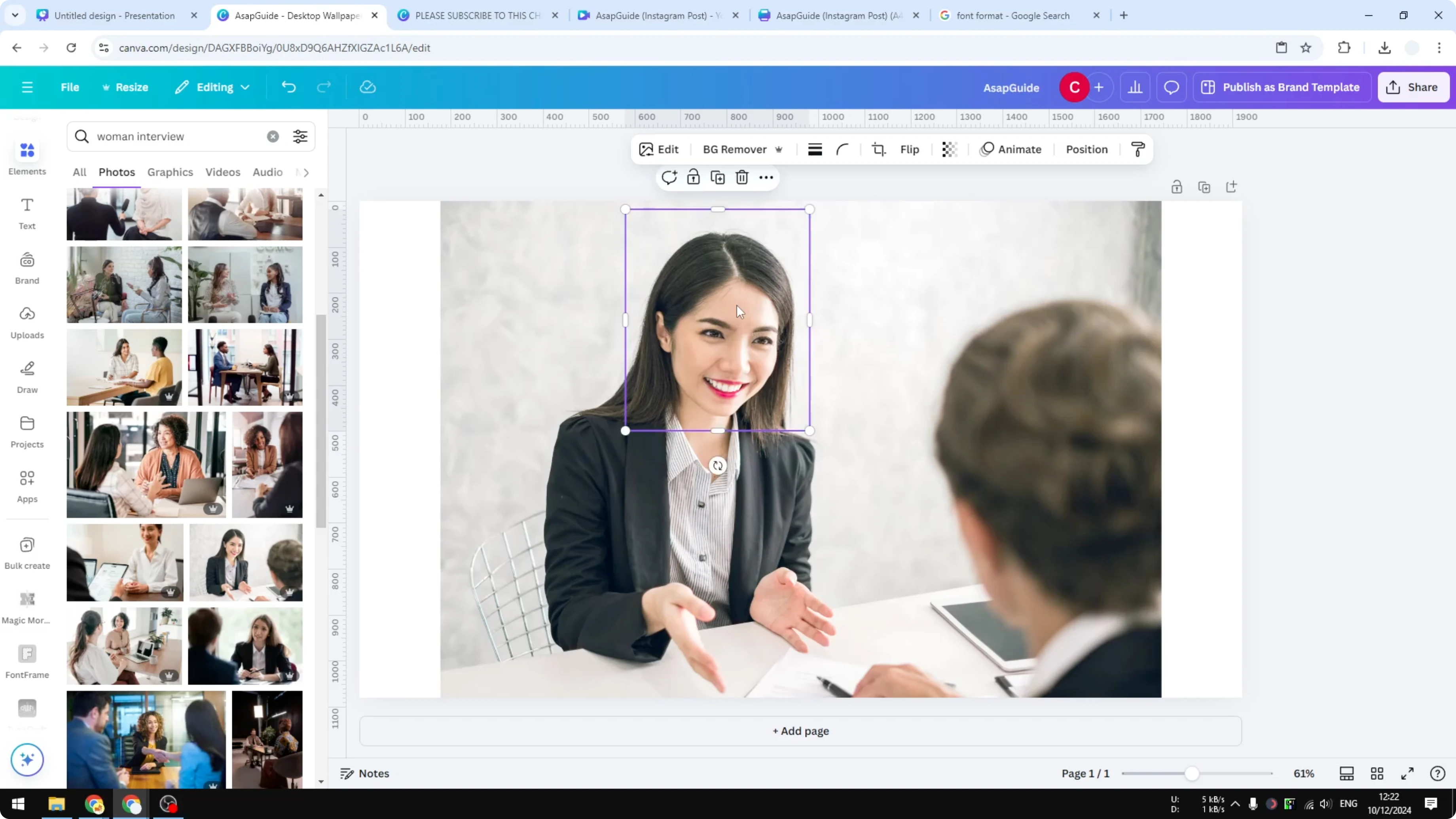Expand more search result tabs

304,173
